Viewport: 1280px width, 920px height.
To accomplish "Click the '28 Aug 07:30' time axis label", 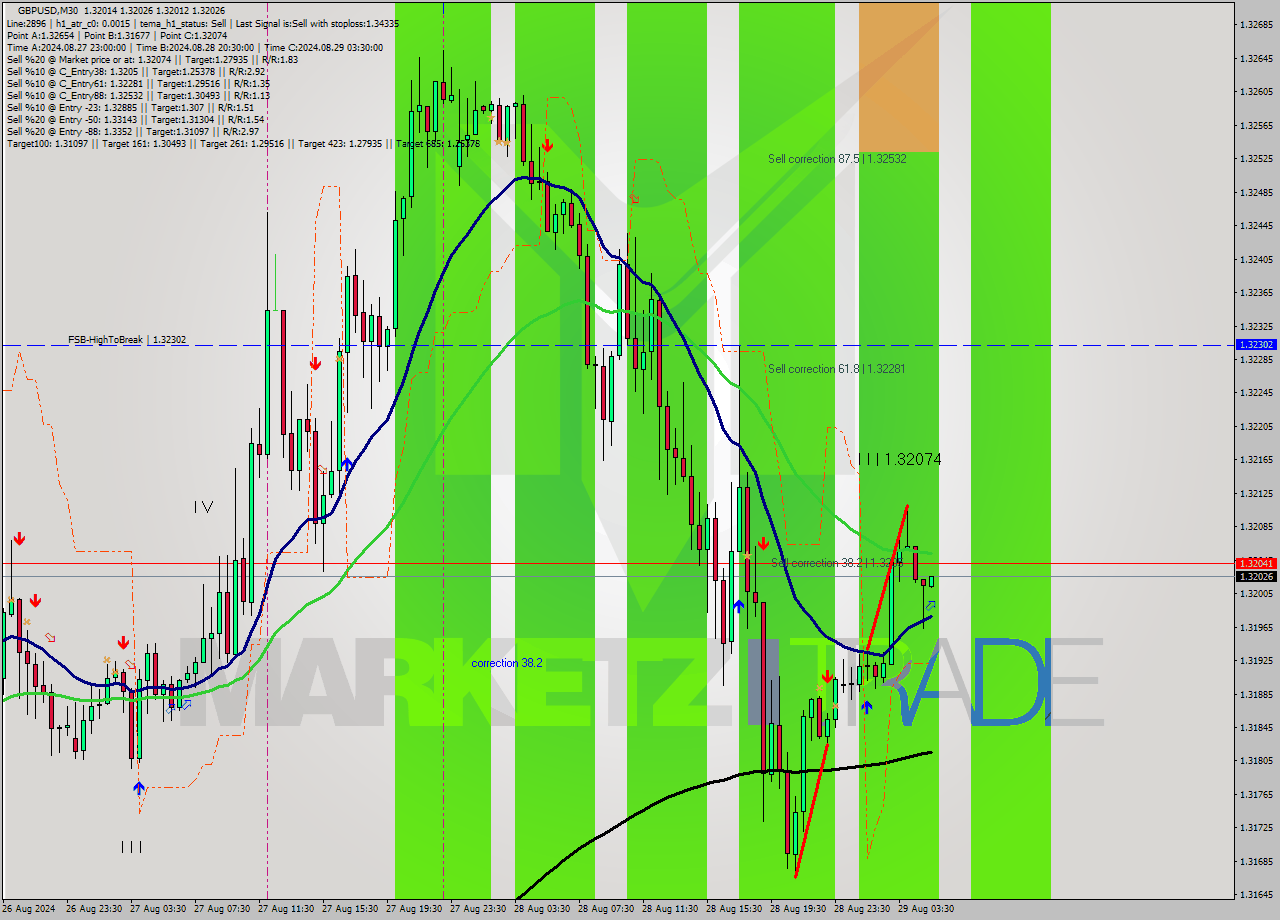I will tap(606, 909).
